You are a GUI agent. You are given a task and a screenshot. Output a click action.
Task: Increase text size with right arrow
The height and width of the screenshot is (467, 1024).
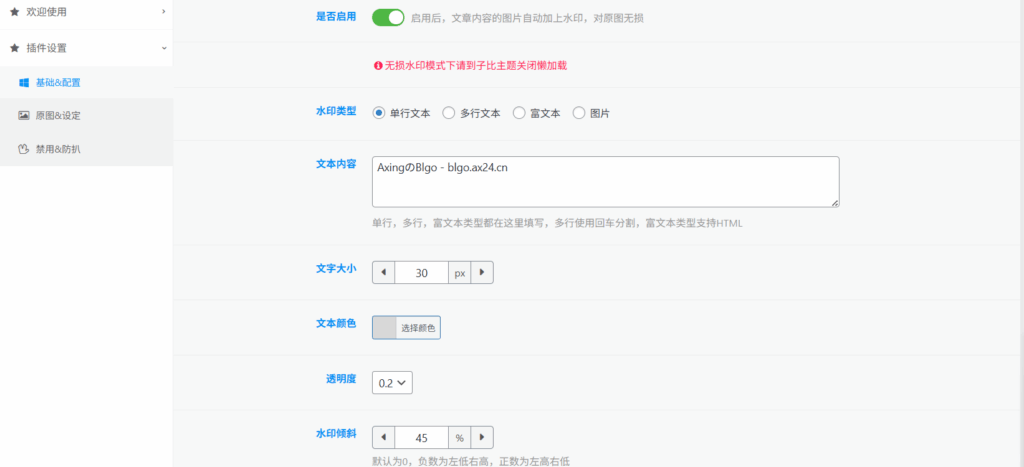pos(482,272)
